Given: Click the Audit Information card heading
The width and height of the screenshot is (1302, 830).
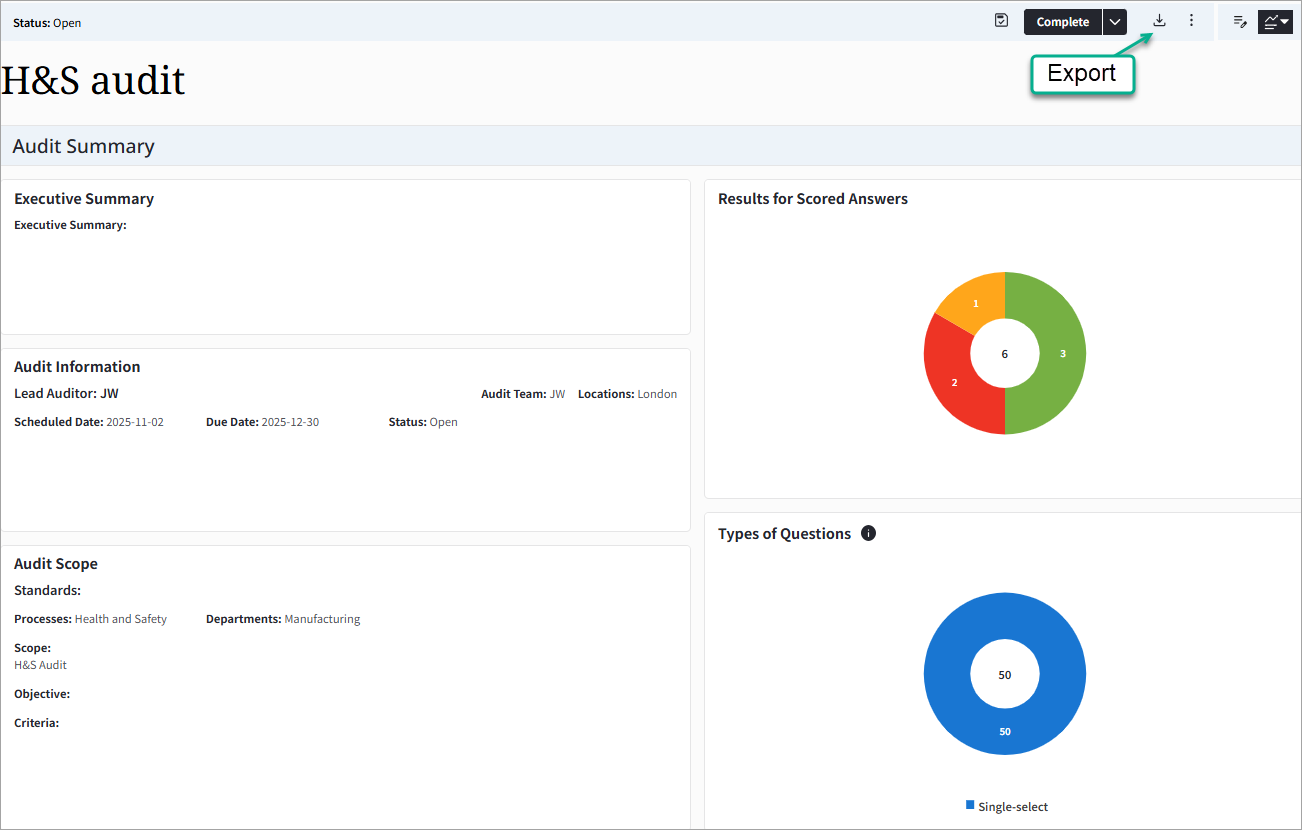Looking at the screenshot, I should [x=77, y=367].
